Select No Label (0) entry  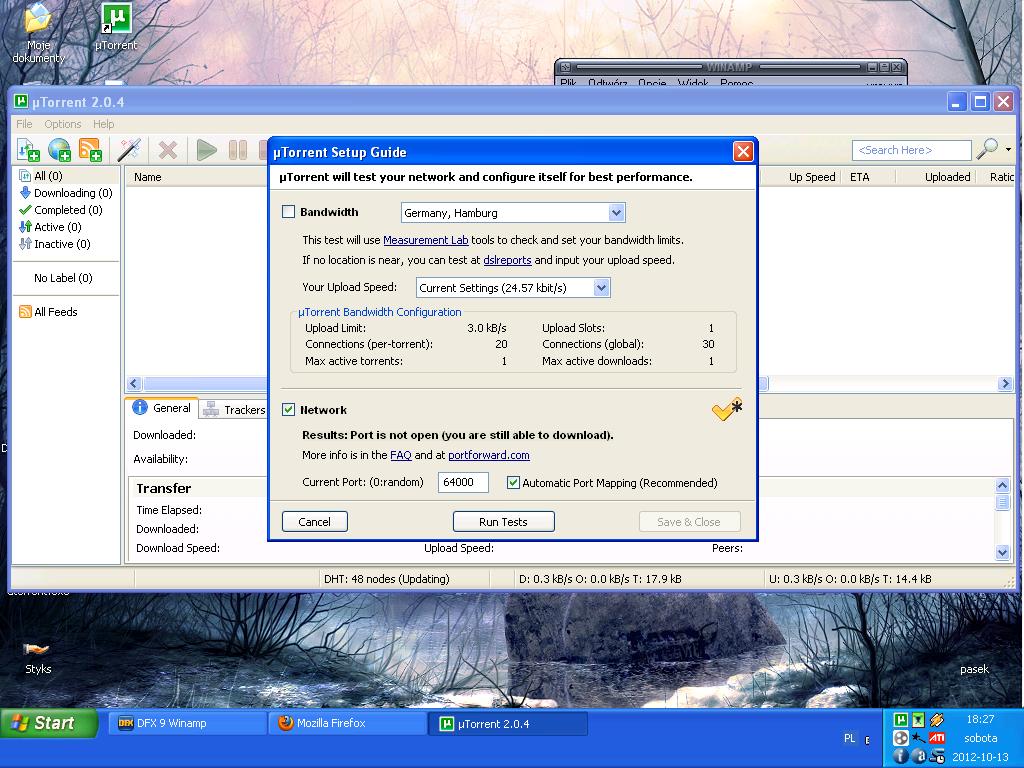coord(63,278)
